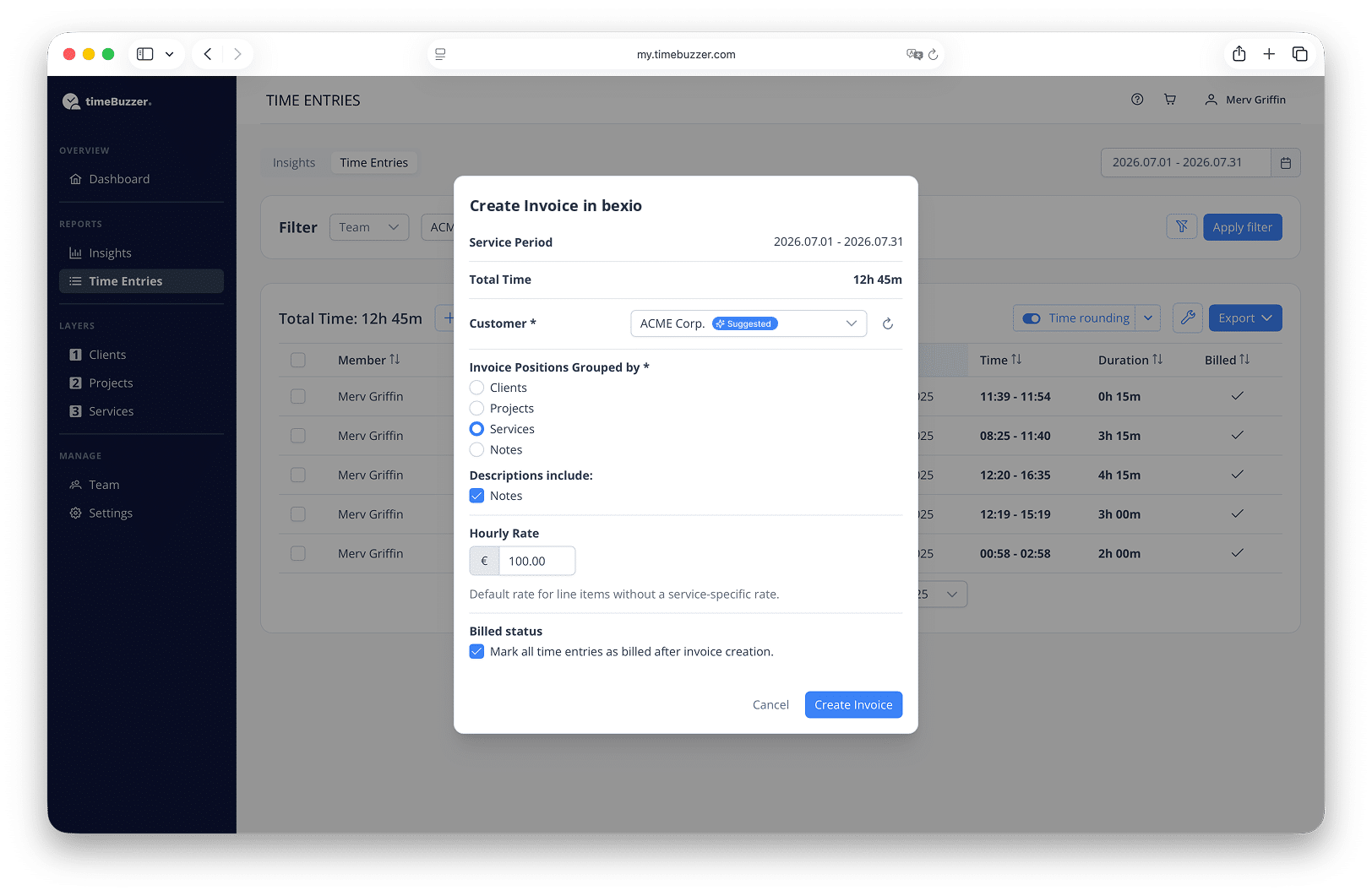Screen dimensions: 1372x896
Task: Show the browser tab overview
Action: [1300, 54]
